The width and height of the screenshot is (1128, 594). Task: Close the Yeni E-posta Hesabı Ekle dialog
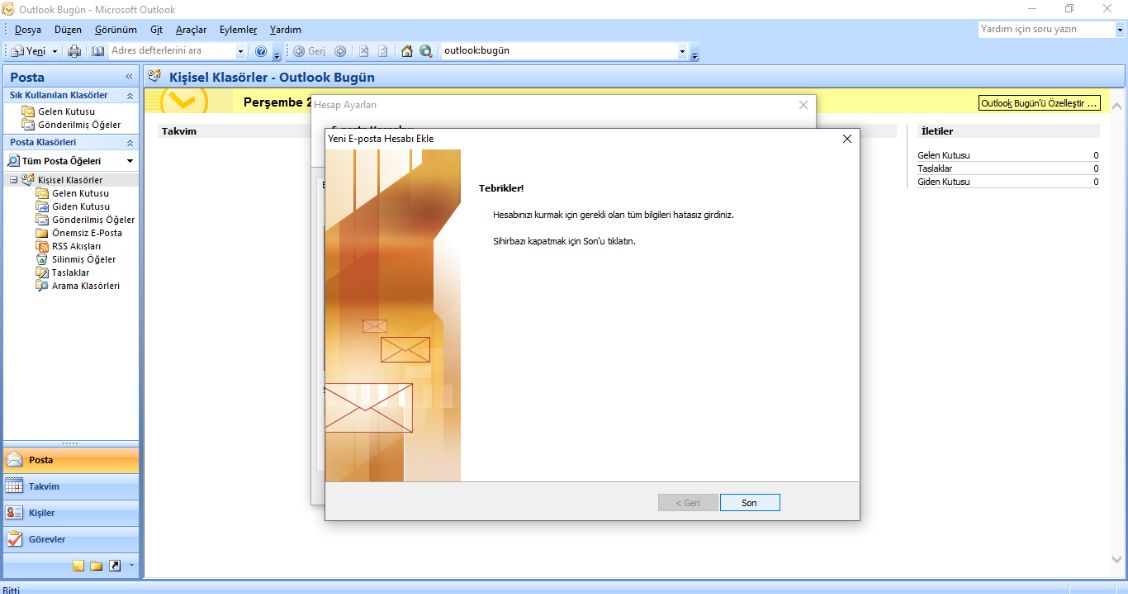click(847, 139)
